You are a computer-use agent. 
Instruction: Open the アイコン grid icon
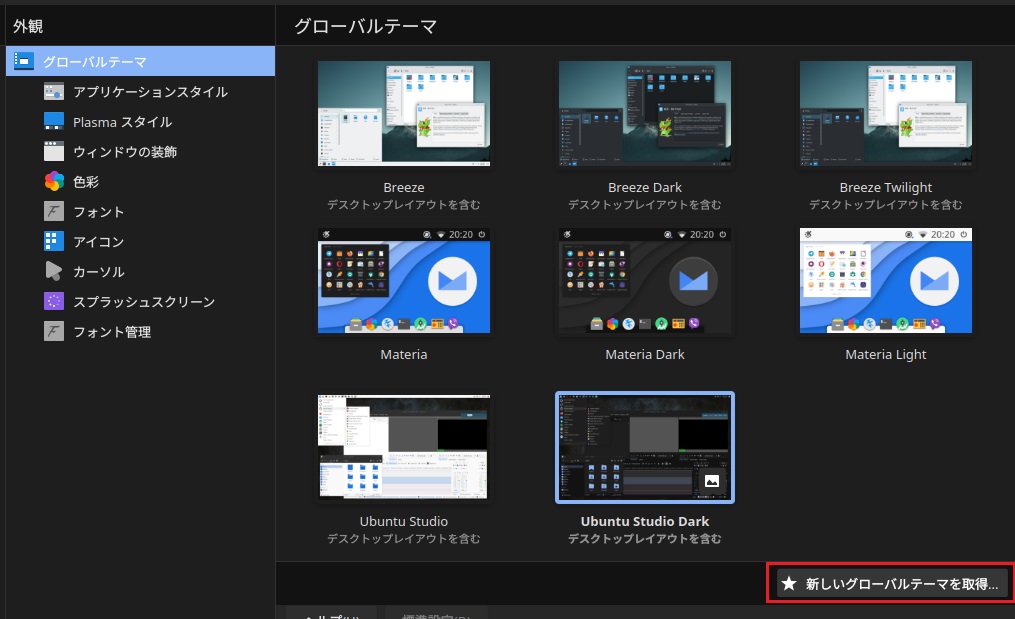coord(54,242)
